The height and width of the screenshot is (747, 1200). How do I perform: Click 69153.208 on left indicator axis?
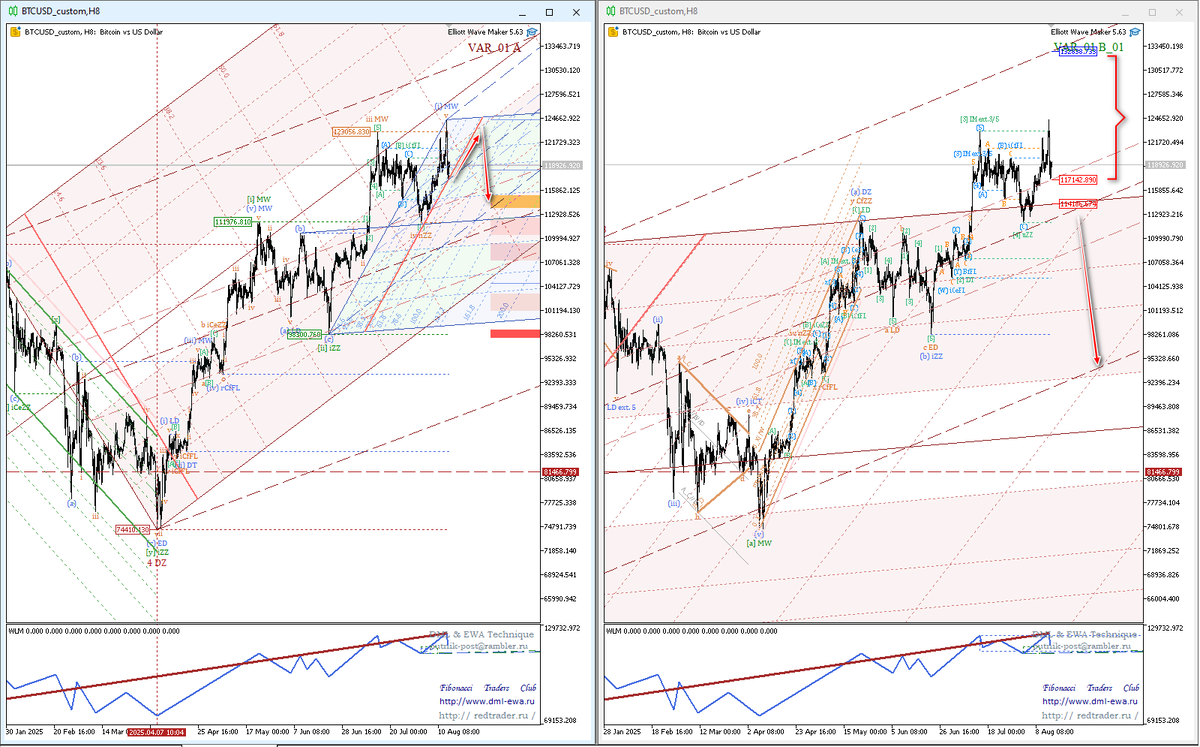pyautogui.click(x=561, y=720)
